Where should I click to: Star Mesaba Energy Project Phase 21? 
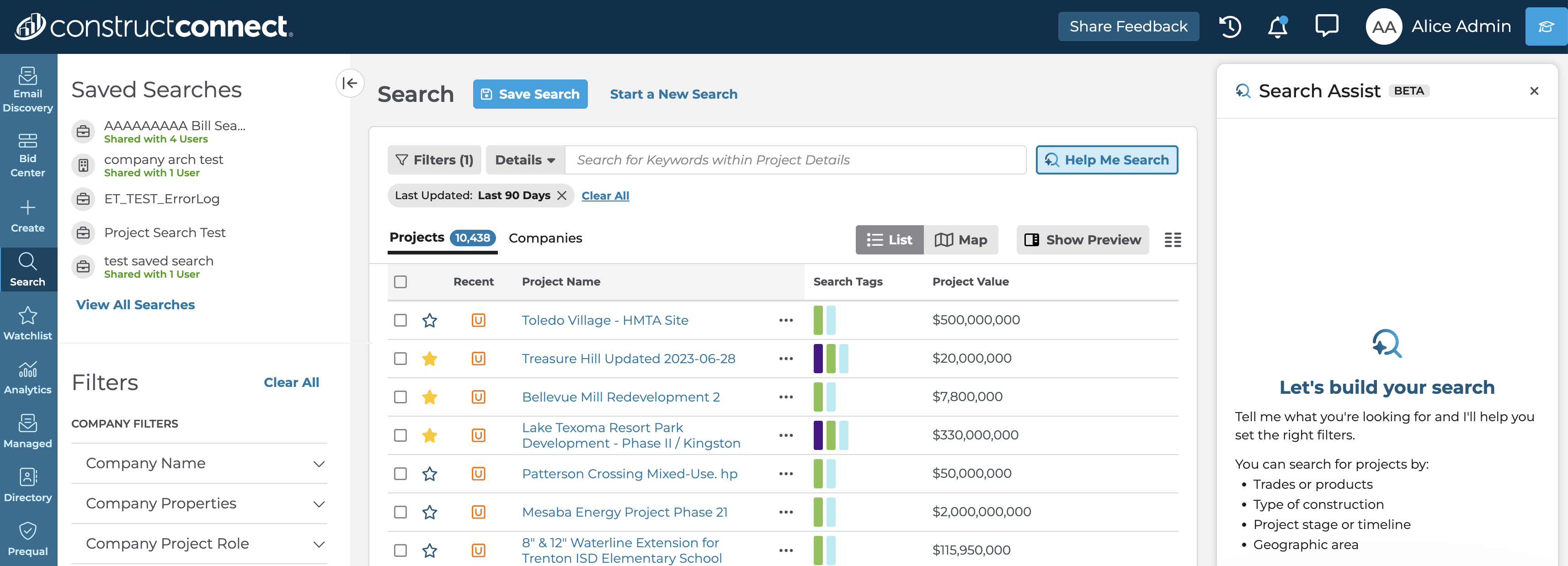pyautogui.click(x=430, y=512)
